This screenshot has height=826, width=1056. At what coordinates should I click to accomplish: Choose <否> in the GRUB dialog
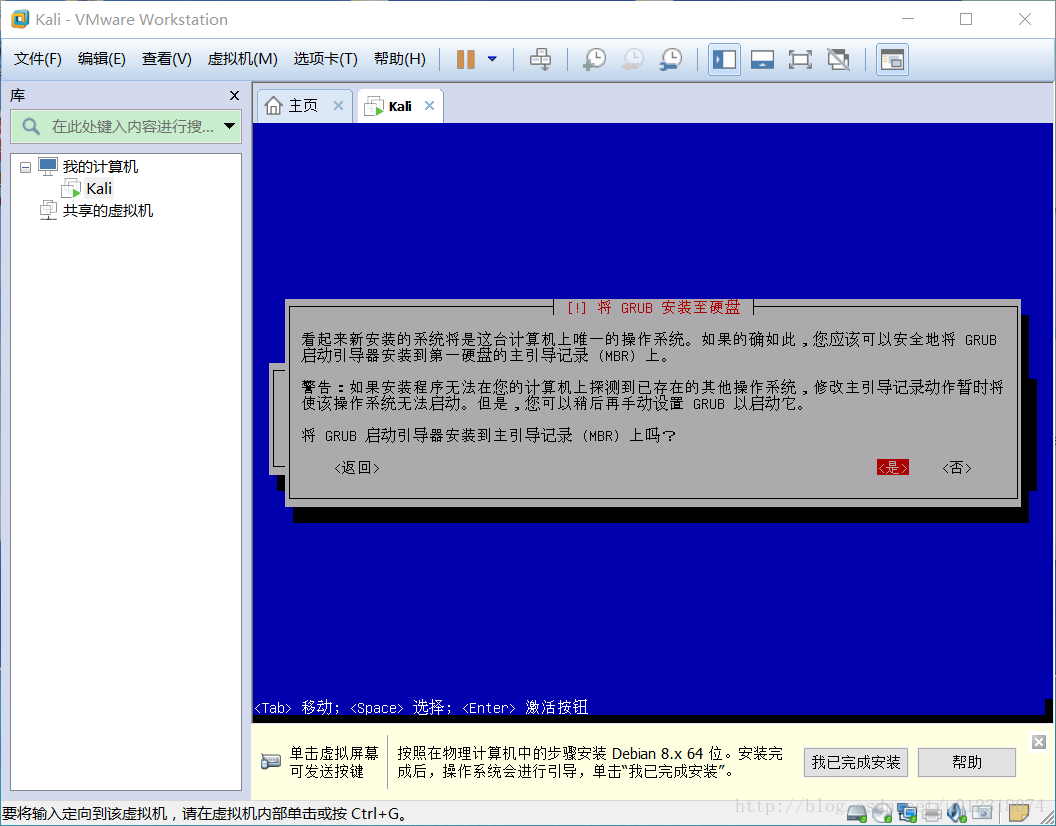(x=956, y=468)
